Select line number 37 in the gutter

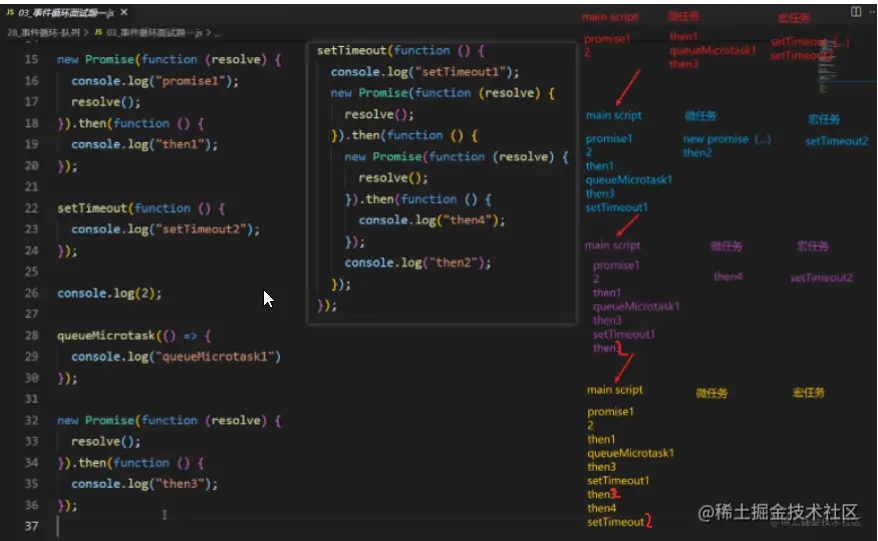pyautogui.click(x=31, y=526)
